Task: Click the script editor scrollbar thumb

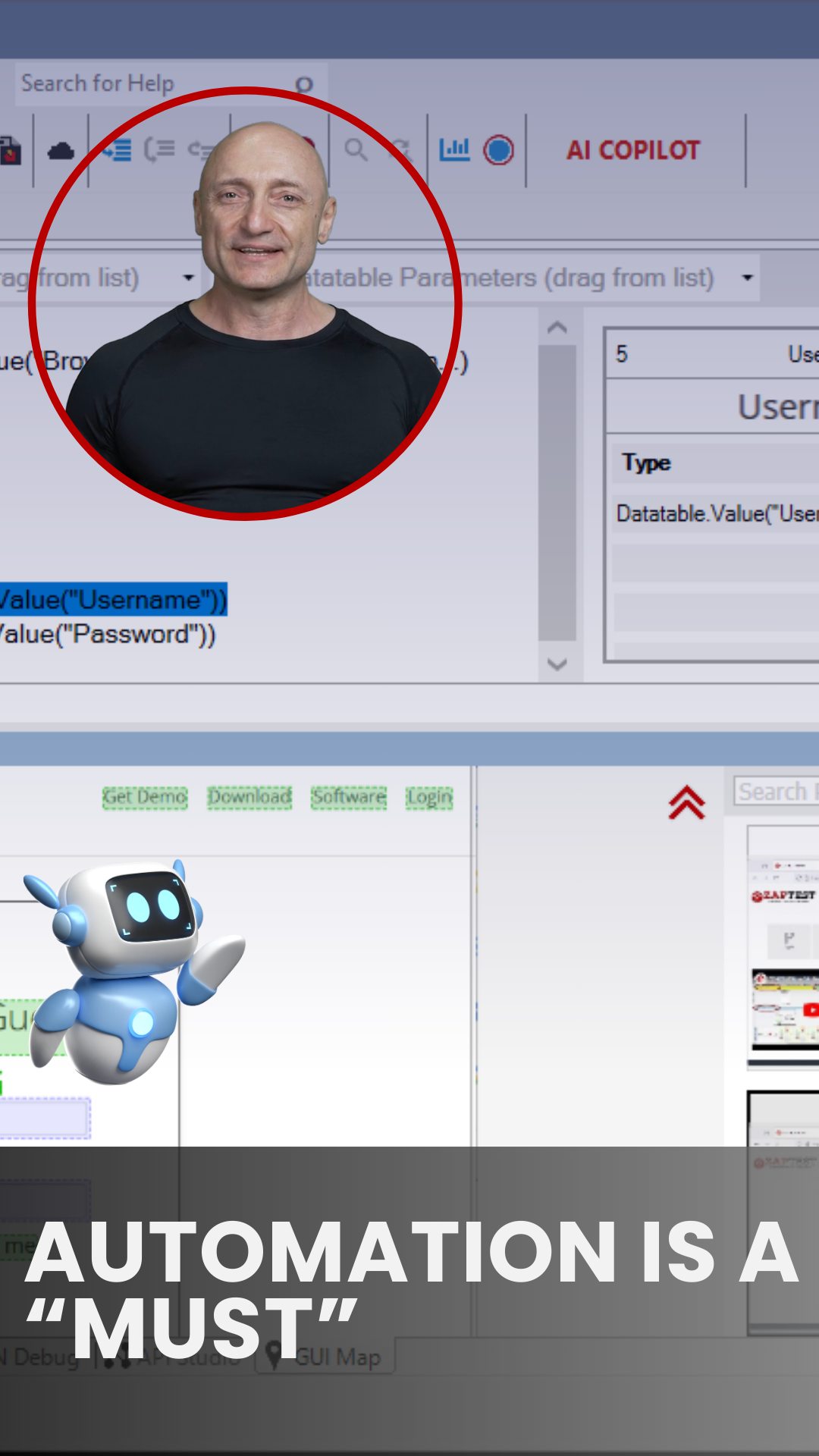Action: click(557, 493)
